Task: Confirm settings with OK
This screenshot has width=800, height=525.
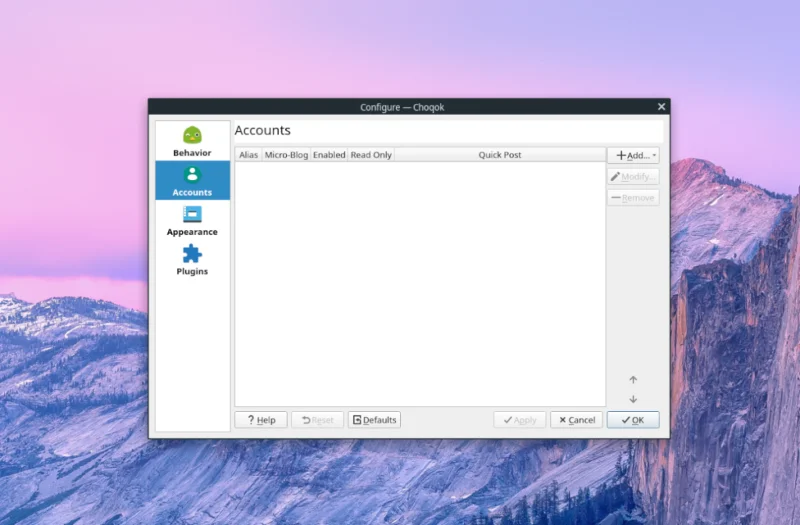Action: pyautogui.click(x=633, y=420)
